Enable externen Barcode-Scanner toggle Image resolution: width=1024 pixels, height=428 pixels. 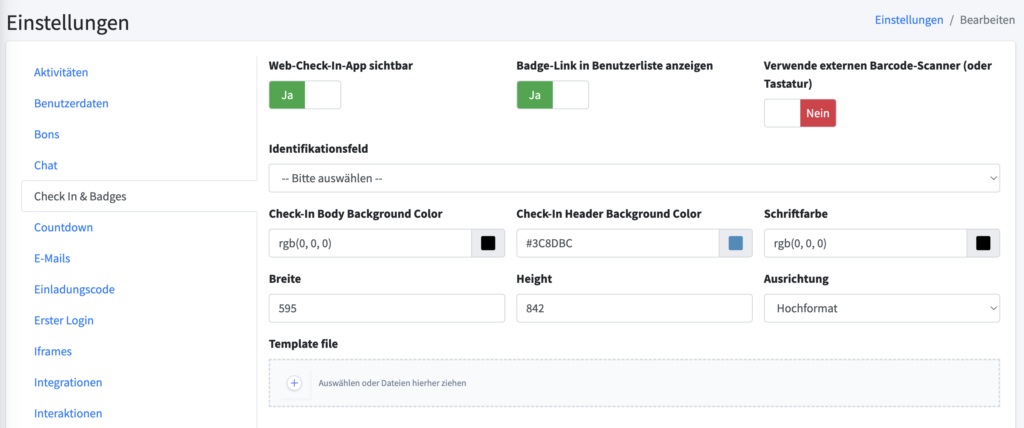point(800,113)
